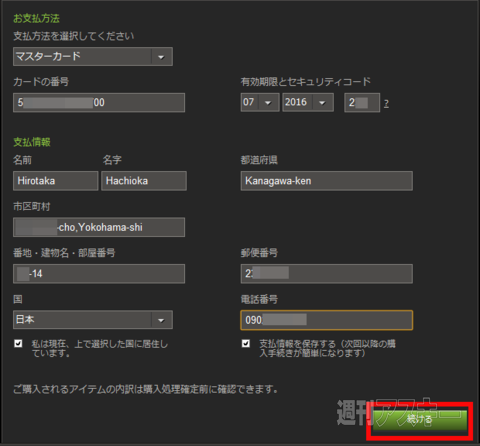Click the street address field ending in -14
The height and width of the screenshot is (446, 480).
click(99, 274)
